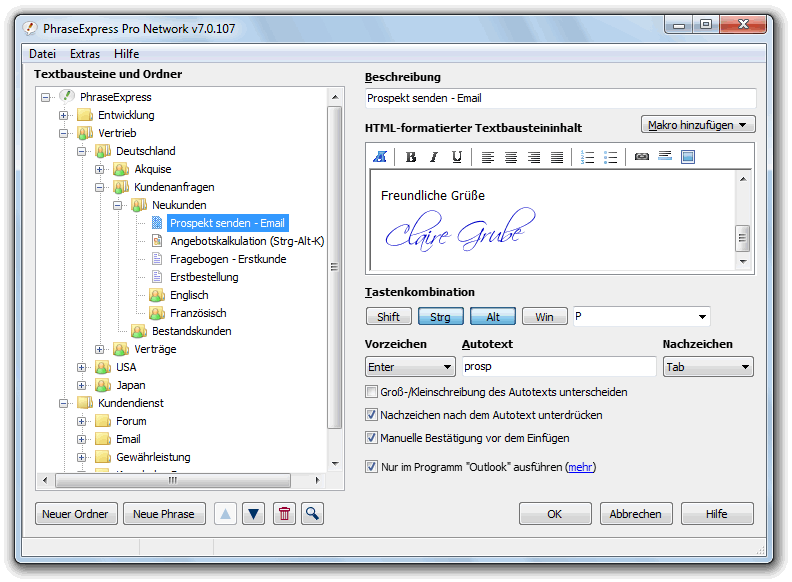The height and width of the screenshot is (582, 792).
Task: Click the Neuer Ordner button
Action: pos(76,514)
